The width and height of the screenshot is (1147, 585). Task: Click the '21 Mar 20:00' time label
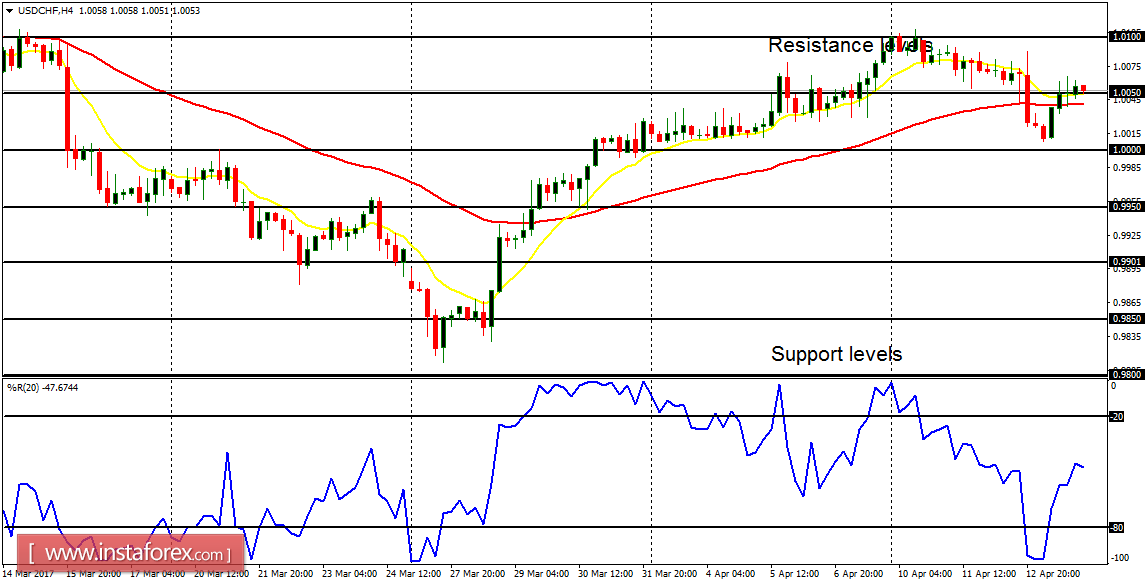click(x=287, y=573)
